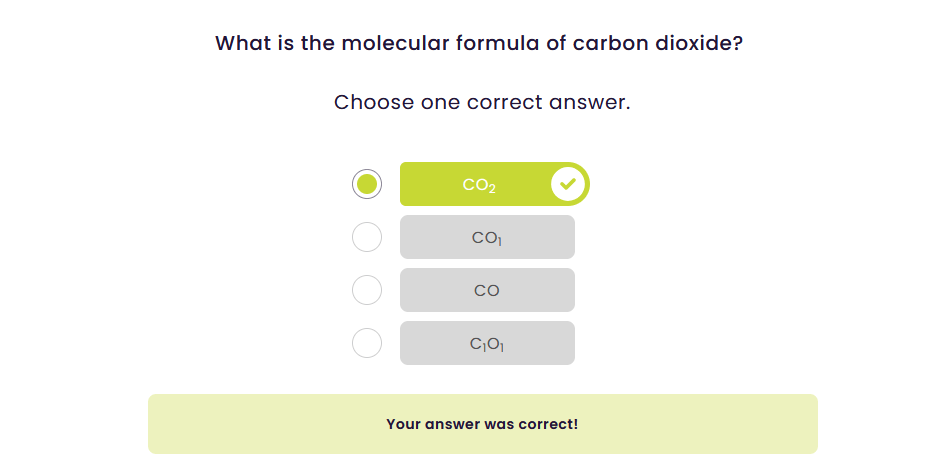Select the grey C1O1 answer box
The width and height of the screenshot is (948, 463).
tap(487, 343)
